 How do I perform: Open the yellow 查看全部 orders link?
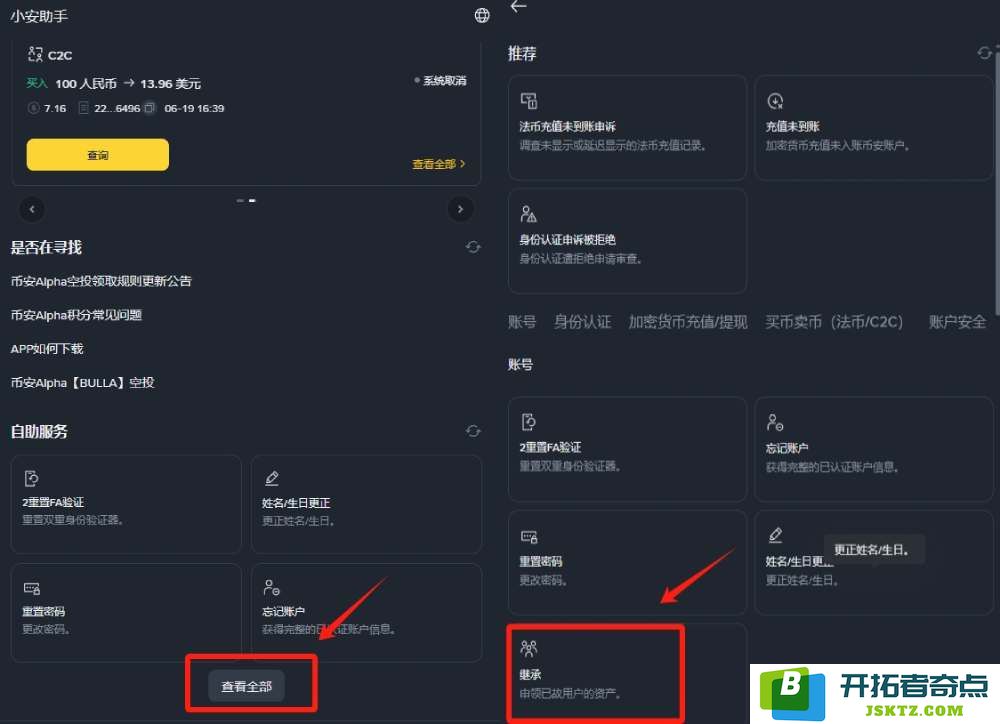pyautogui.click(x=439, y=164)
